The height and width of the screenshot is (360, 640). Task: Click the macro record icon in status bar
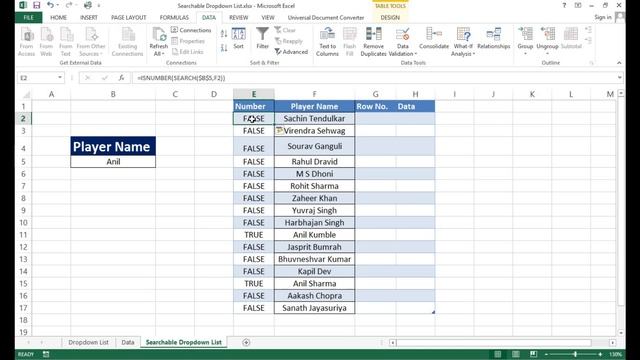[46, 354]
